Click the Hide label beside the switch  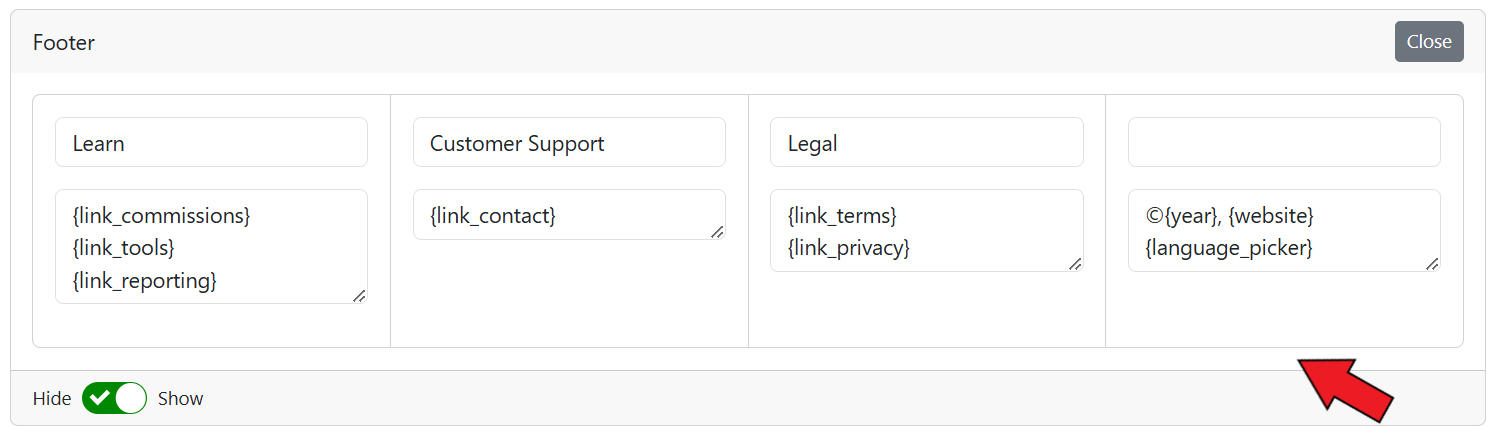click(52, 398)
